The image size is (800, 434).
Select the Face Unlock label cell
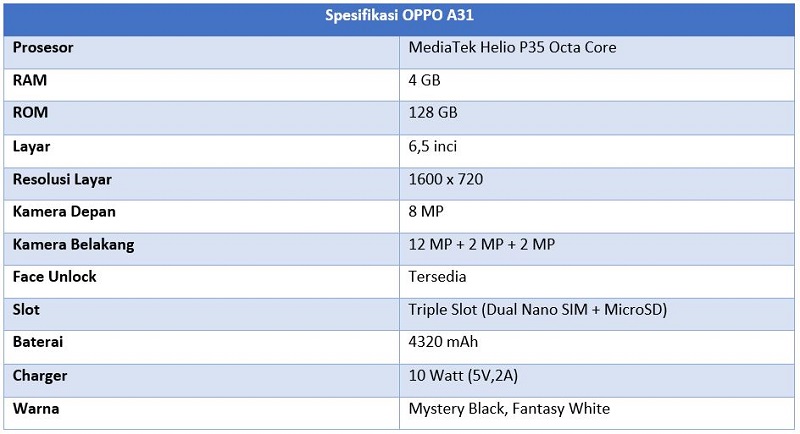click(x=55, y=277)
